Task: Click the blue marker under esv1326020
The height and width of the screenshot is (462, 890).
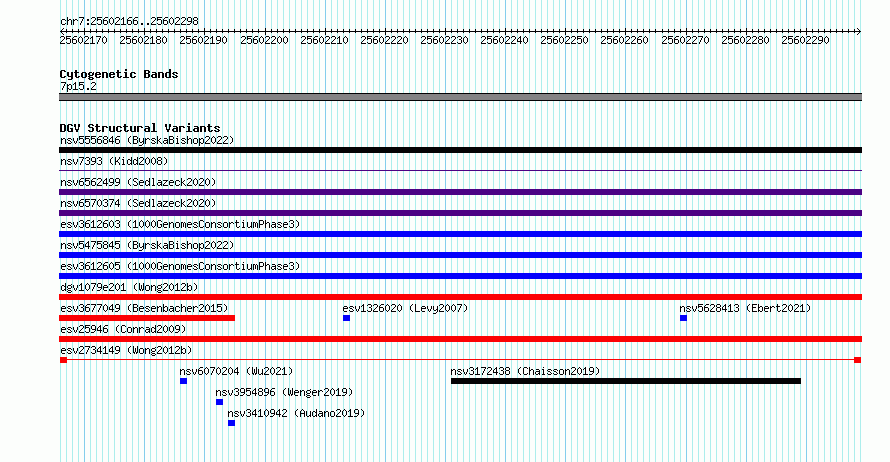Action: 346,318
